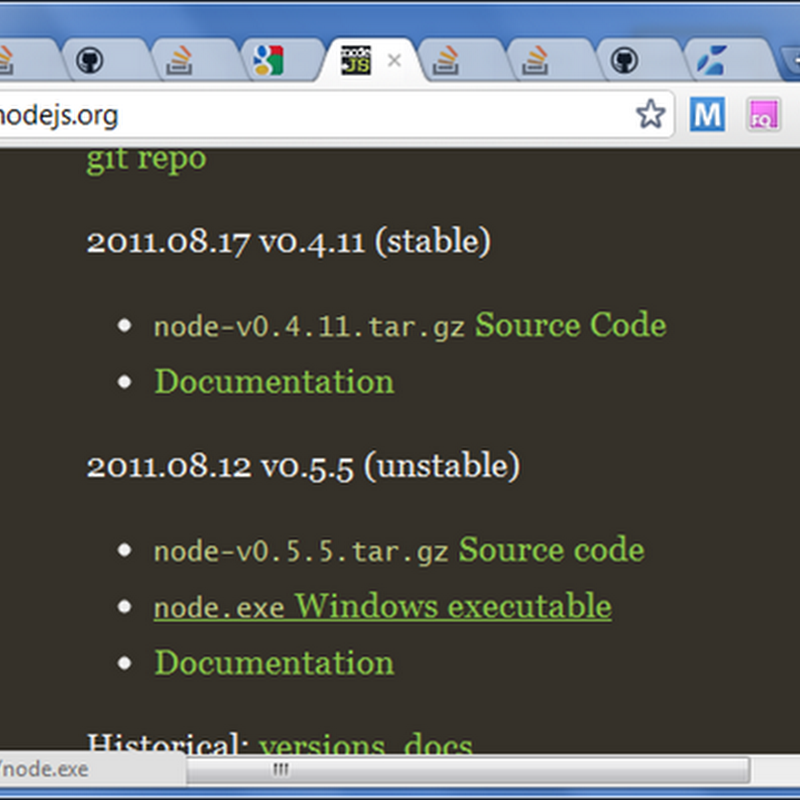Click the heading "2011.08.17 v0.4.11 (stable)"

[289, 241]
